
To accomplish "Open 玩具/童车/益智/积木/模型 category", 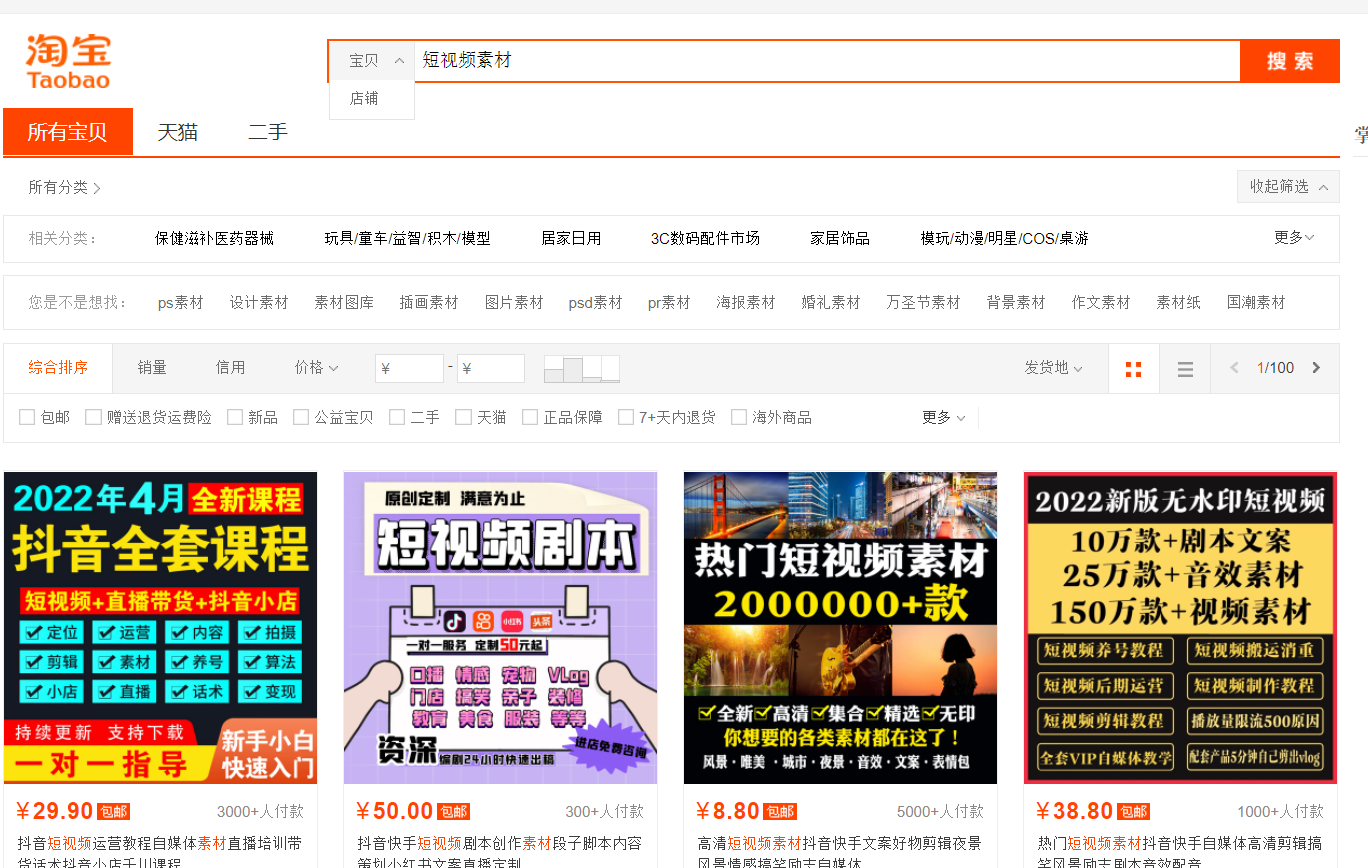I will click(407, 238).
